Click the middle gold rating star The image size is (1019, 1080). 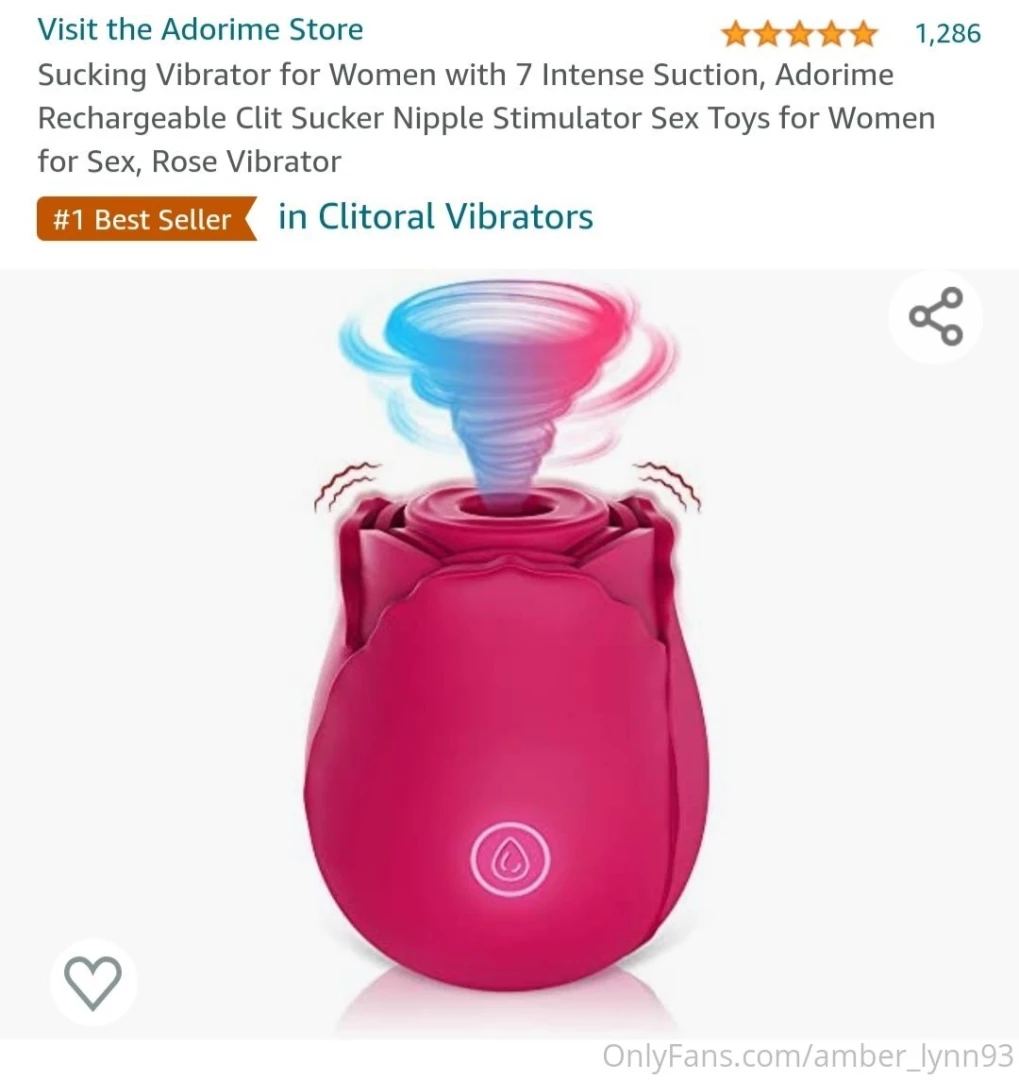click(800, 34)
